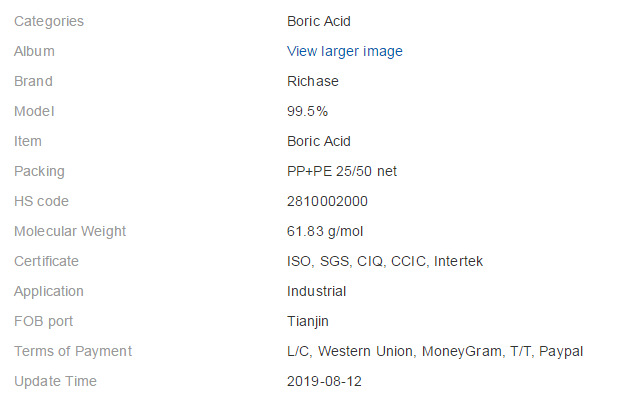Click the HS code number 2810002000

click(x=327, y=201)
